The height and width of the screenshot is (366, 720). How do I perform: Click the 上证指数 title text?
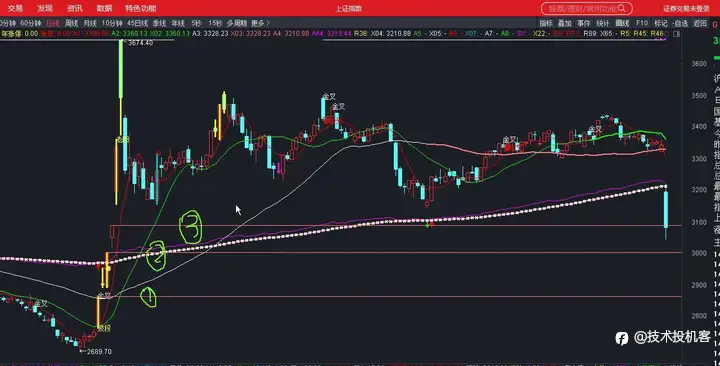tap(349, 8)
